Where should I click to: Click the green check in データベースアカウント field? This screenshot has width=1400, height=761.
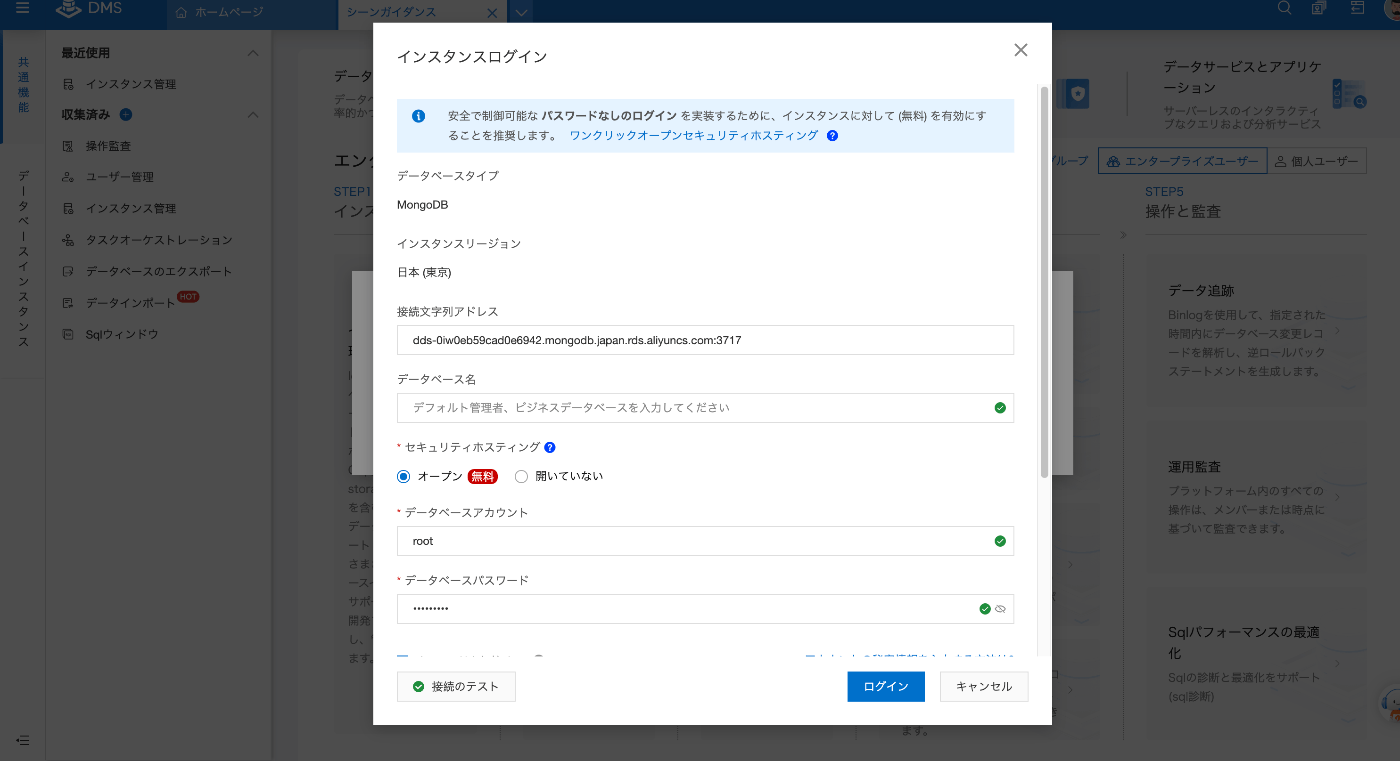coord(1000,541)
